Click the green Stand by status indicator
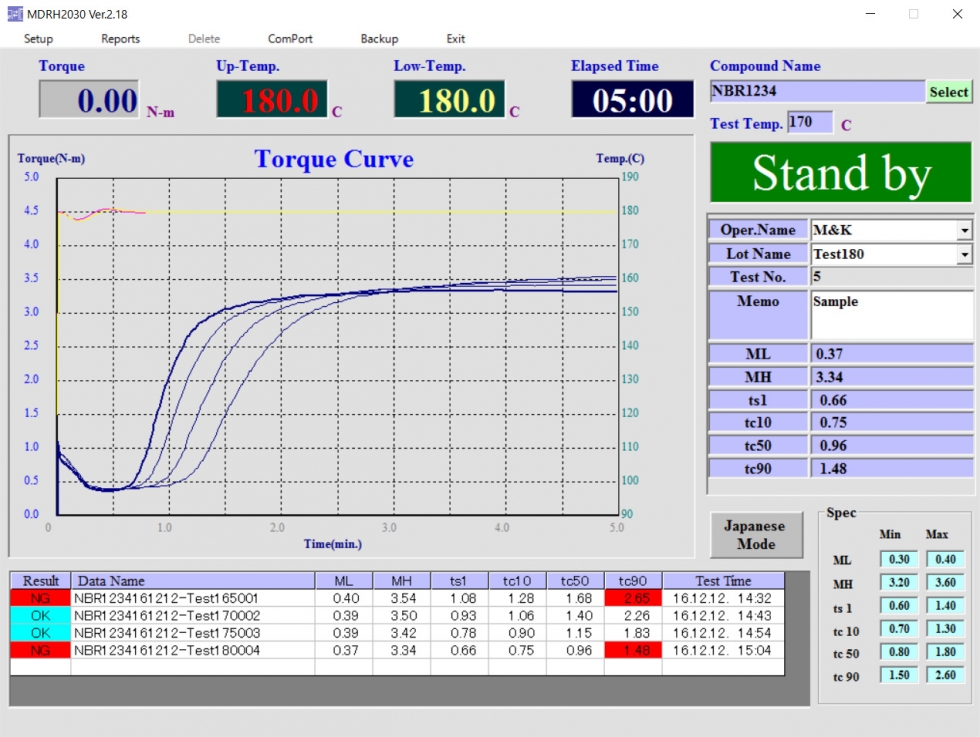Screen dimensions: 980x737 tap(840, 172)
